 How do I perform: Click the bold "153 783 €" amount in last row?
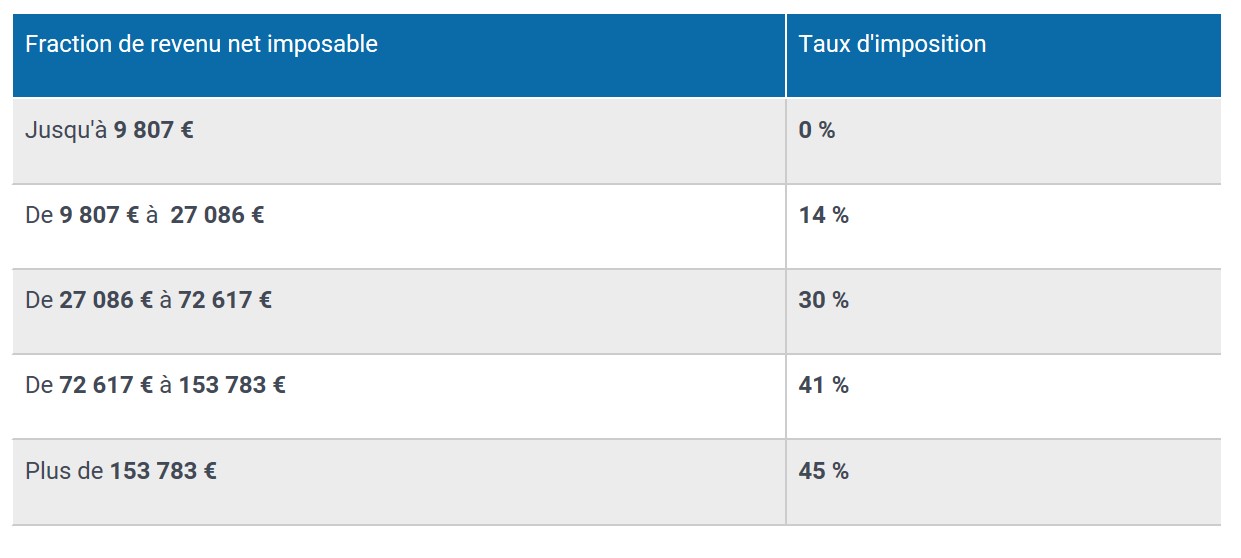(x=163, y=470)
